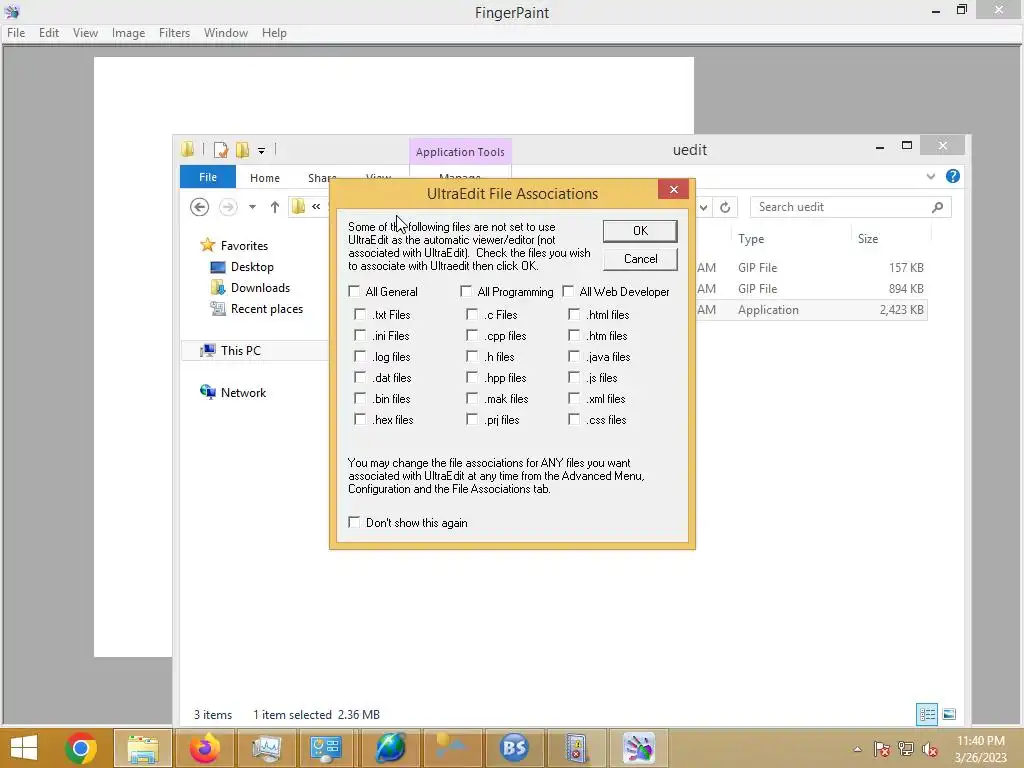The width and height of the screenshot is (1024, 768).
Task: Click the Search uedit field
Action: 850,207
